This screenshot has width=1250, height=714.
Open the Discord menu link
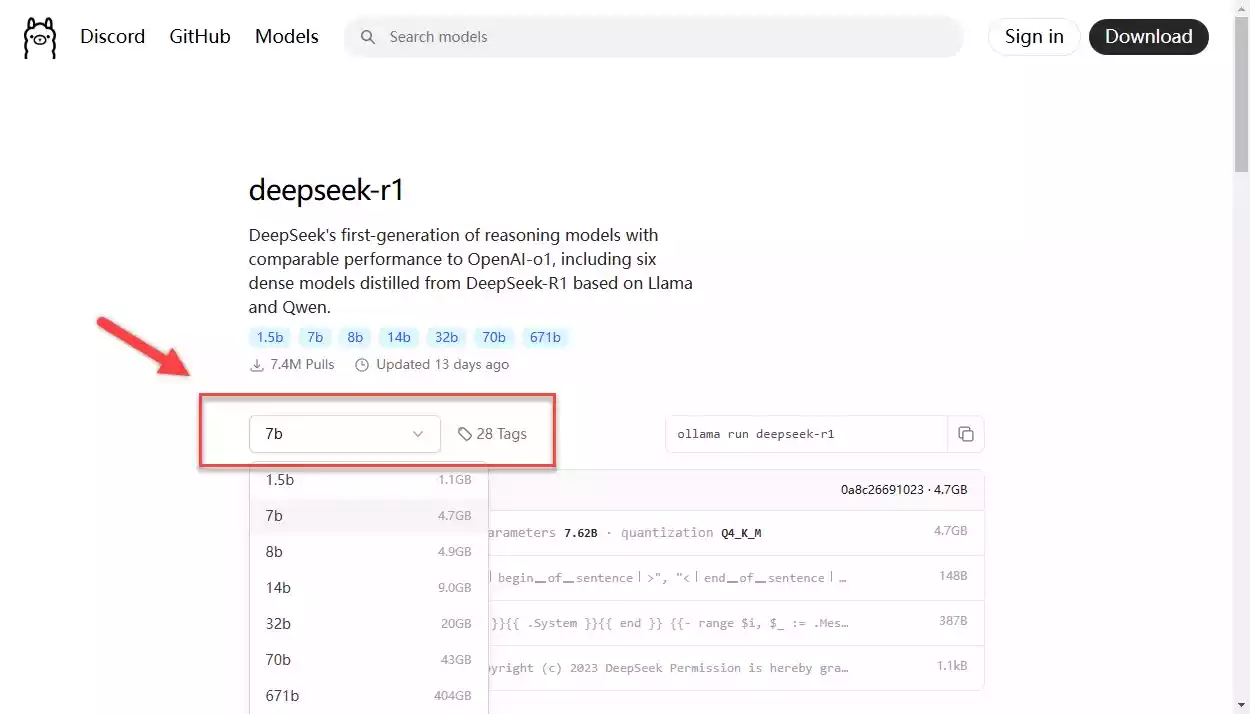(x=113, y=37)
